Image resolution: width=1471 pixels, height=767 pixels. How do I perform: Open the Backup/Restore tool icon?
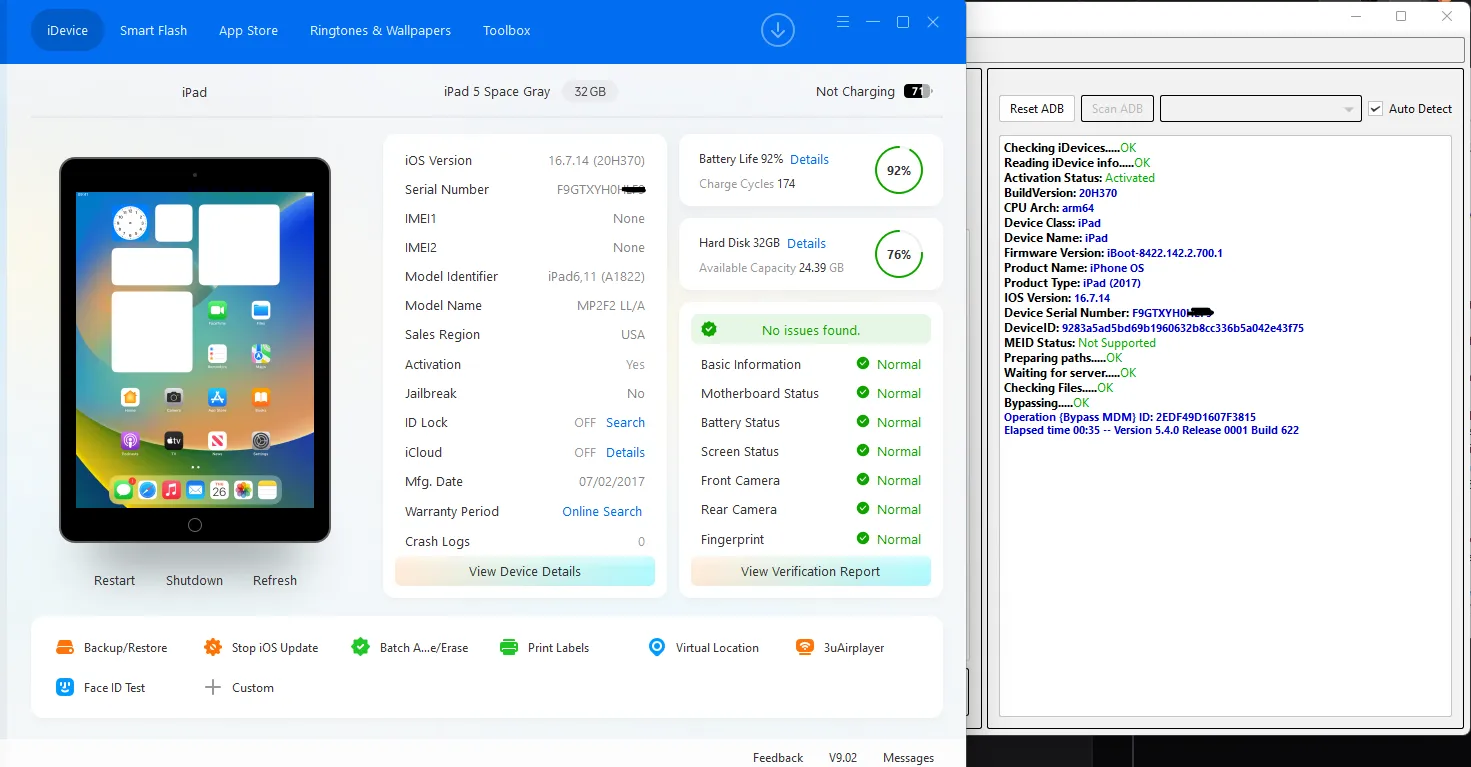pos(65,648)
